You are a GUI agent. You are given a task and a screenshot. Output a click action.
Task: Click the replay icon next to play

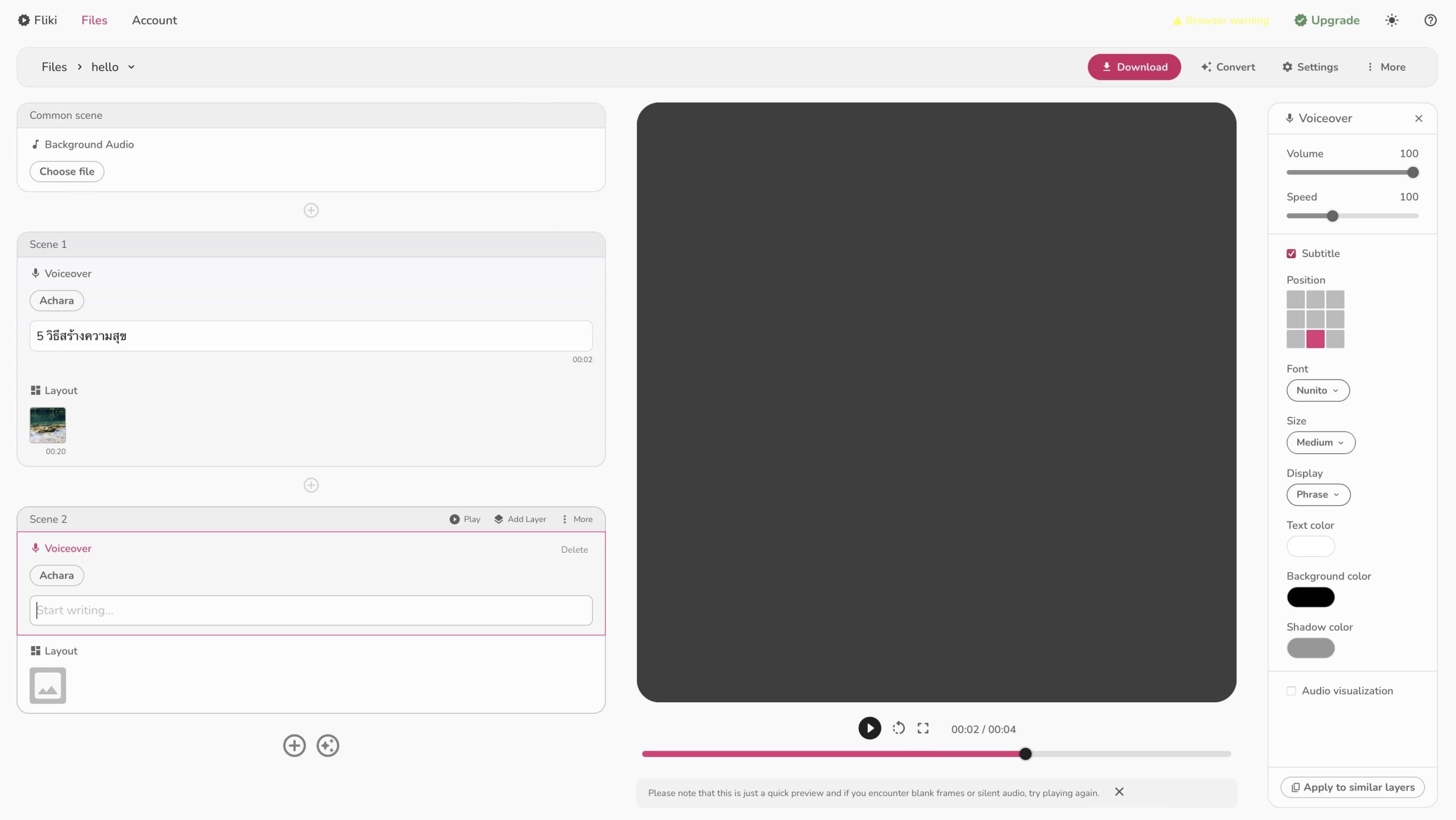899,728
